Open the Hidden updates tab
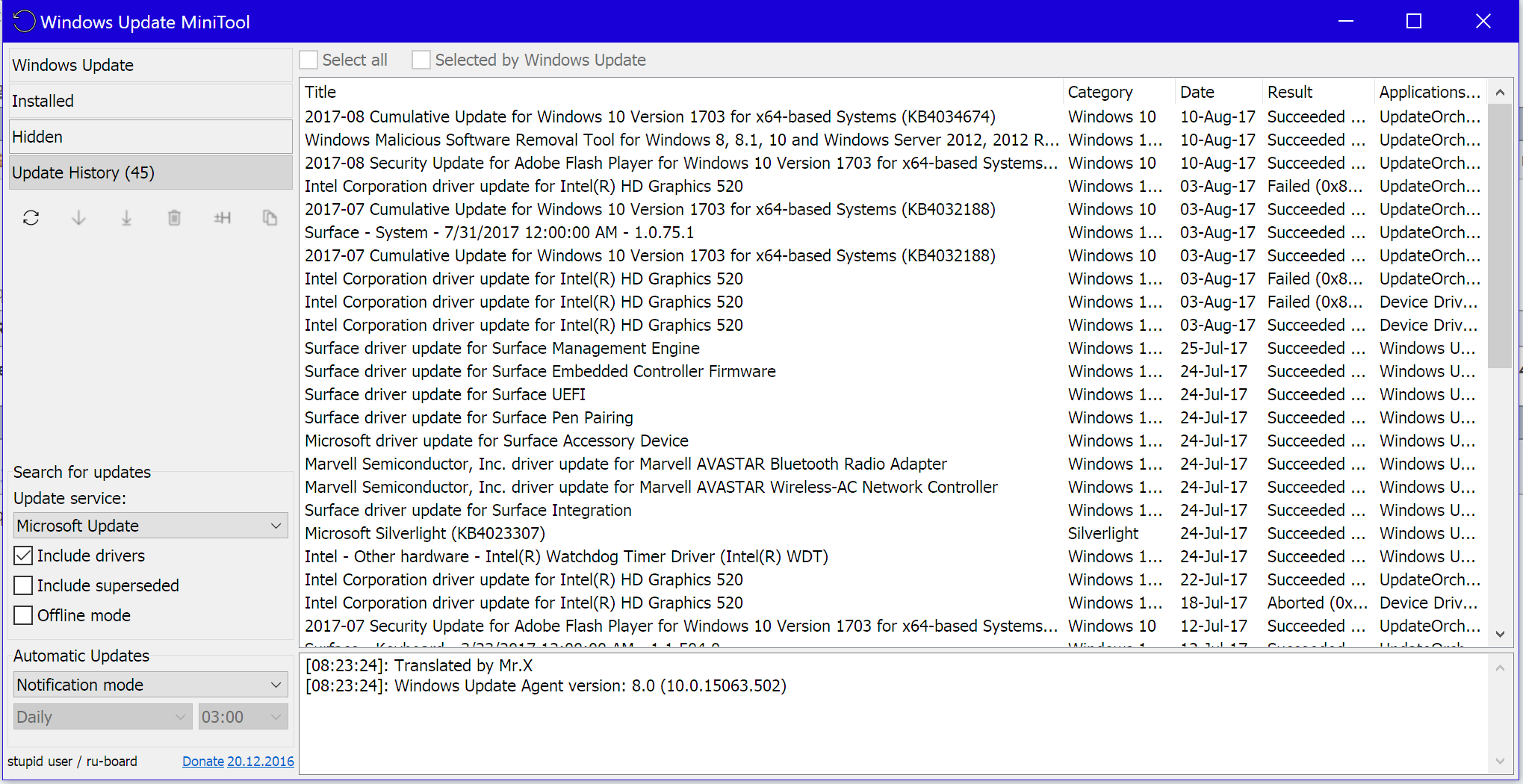This screenshot has height=784, width=1523. click(150, 137)
